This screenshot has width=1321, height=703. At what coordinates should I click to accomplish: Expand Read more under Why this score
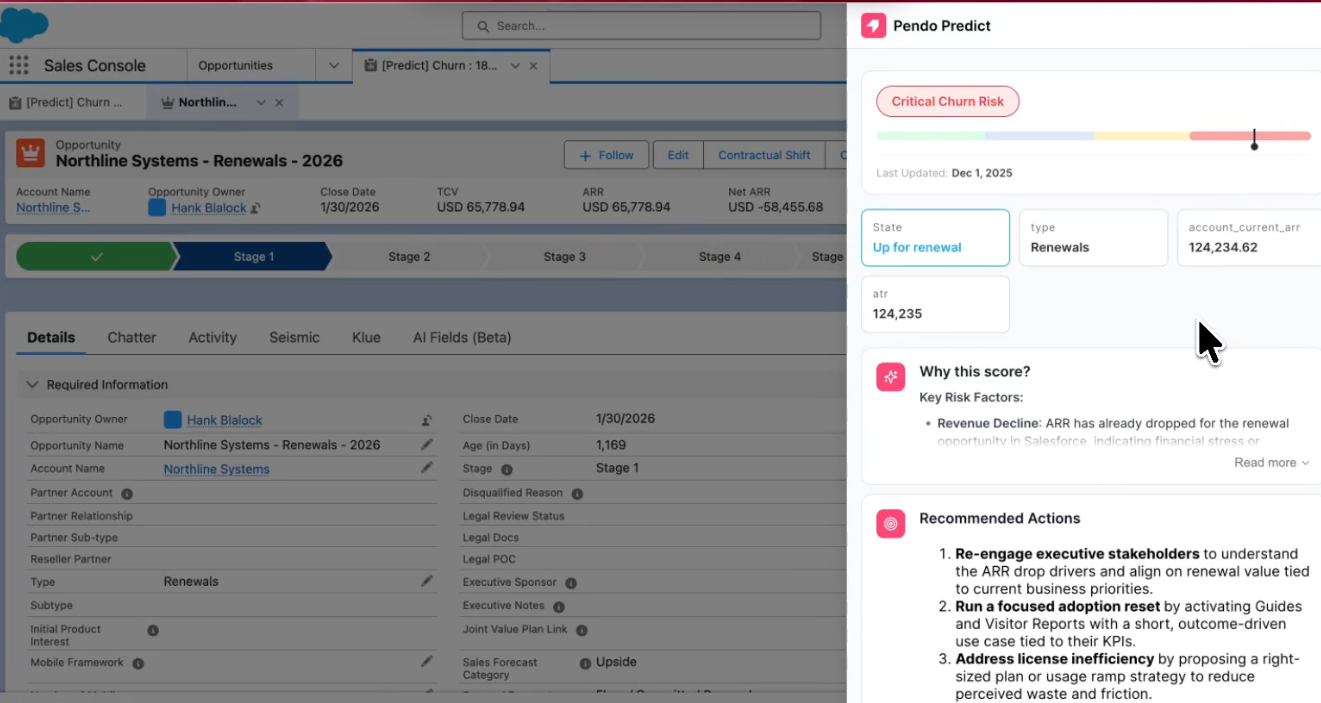[1271, 462]
